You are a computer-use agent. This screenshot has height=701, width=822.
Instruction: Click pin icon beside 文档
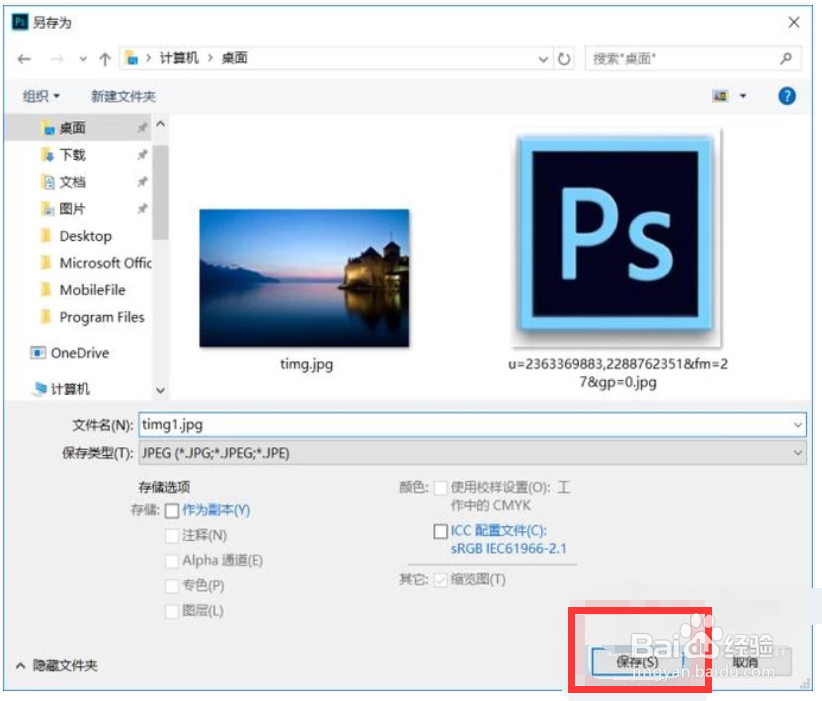142,182
